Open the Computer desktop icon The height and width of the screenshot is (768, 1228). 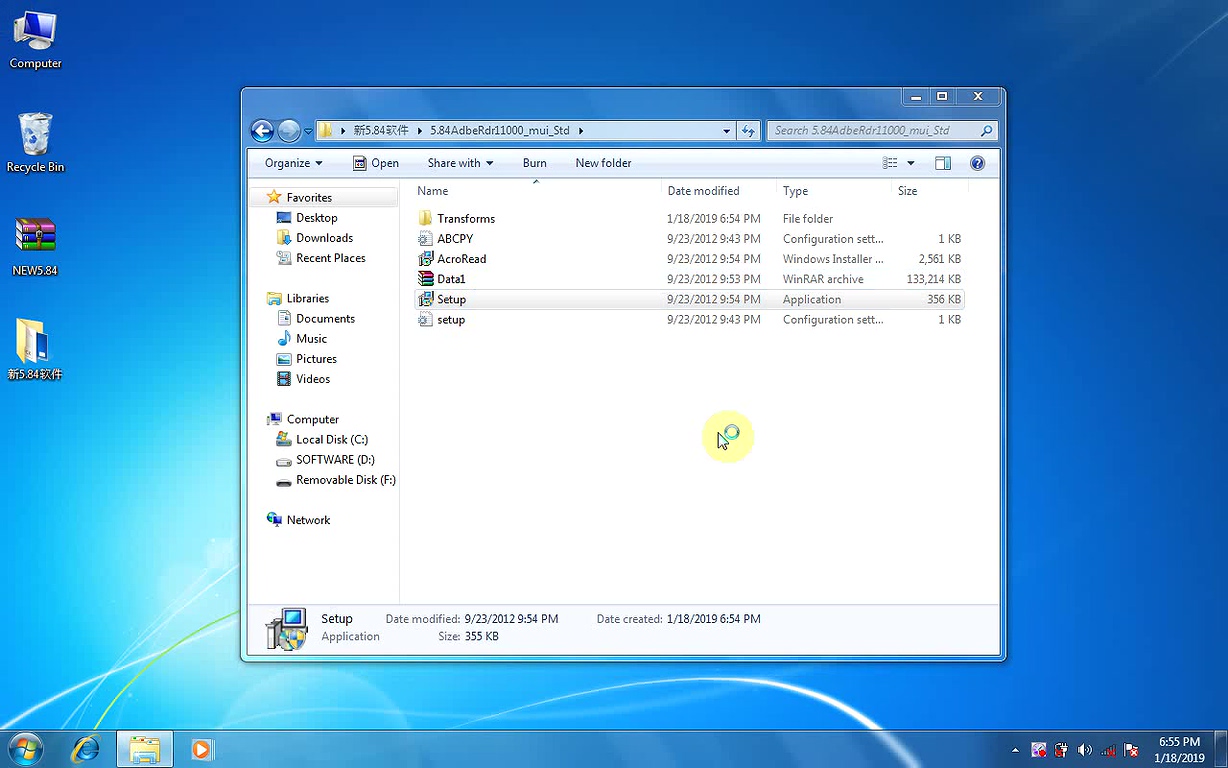(35, 40)
